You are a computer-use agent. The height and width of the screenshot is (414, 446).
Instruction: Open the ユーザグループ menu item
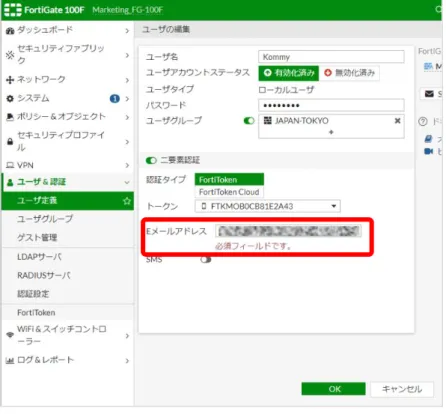(45, 219)
